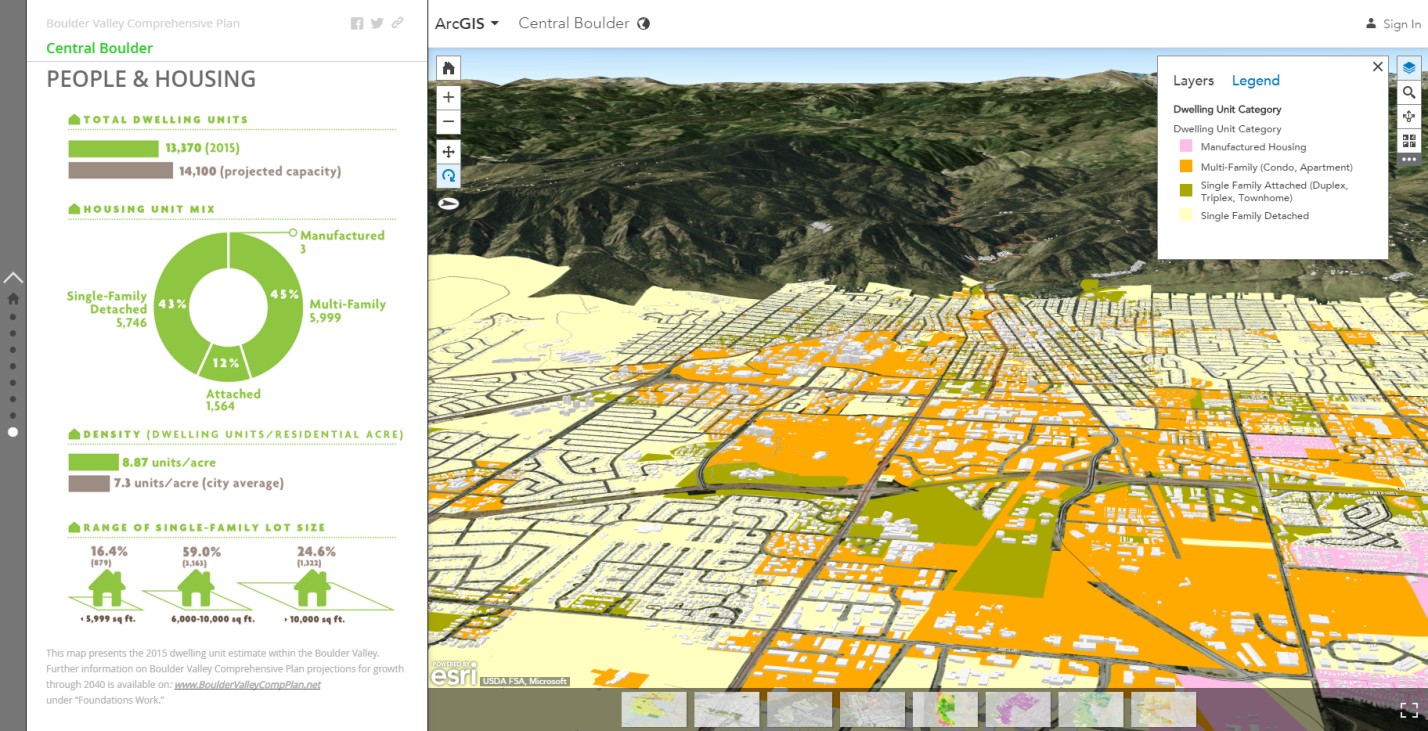Switch to the Layers tab
The height and width of the screenshot is (731, 1428).
pyautogui.click(x=1193, y=81)
